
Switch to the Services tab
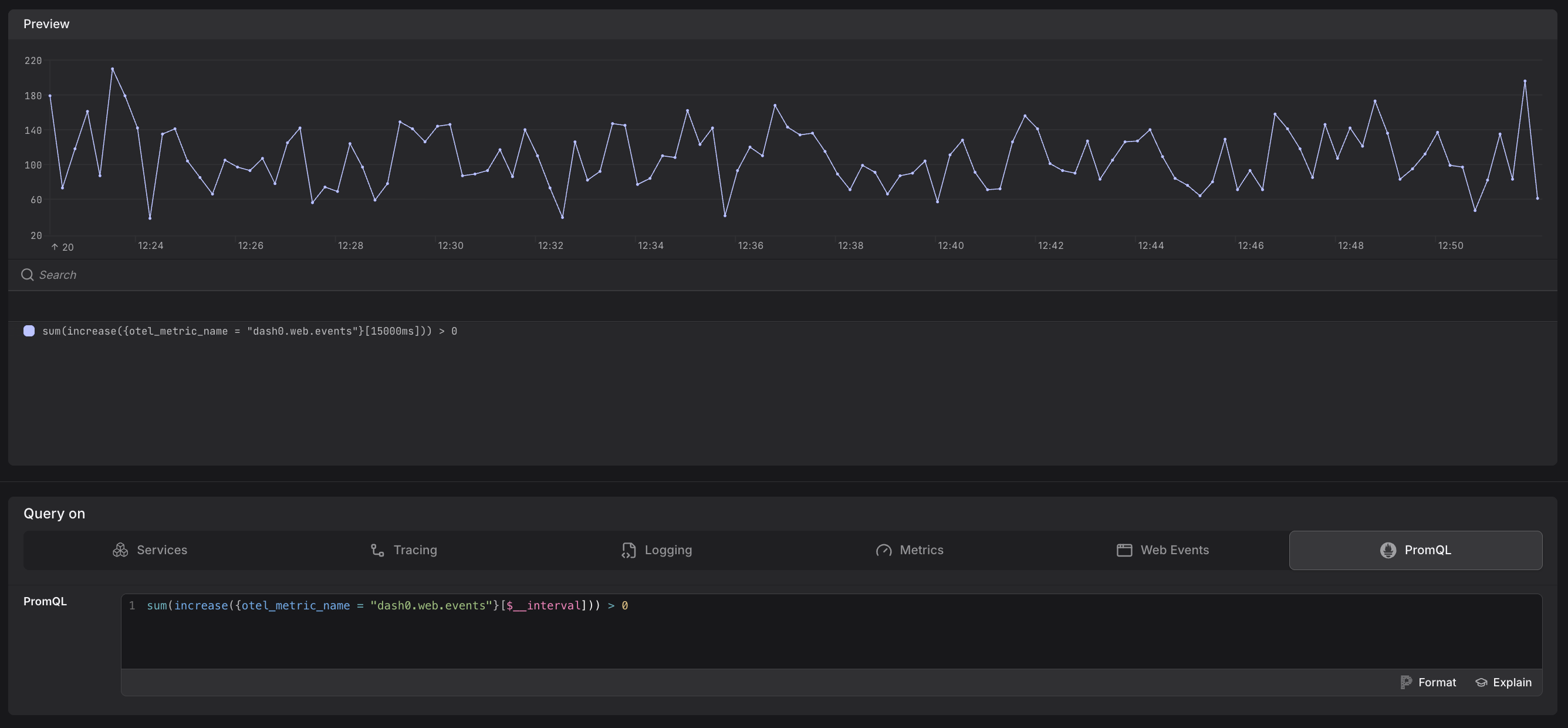pos(161,550)
